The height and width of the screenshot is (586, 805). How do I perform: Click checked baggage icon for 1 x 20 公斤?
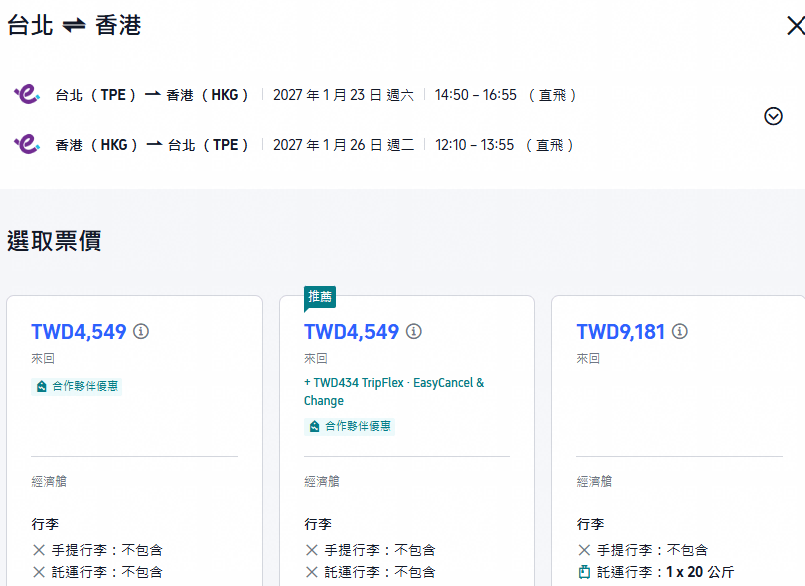(584, 572)
